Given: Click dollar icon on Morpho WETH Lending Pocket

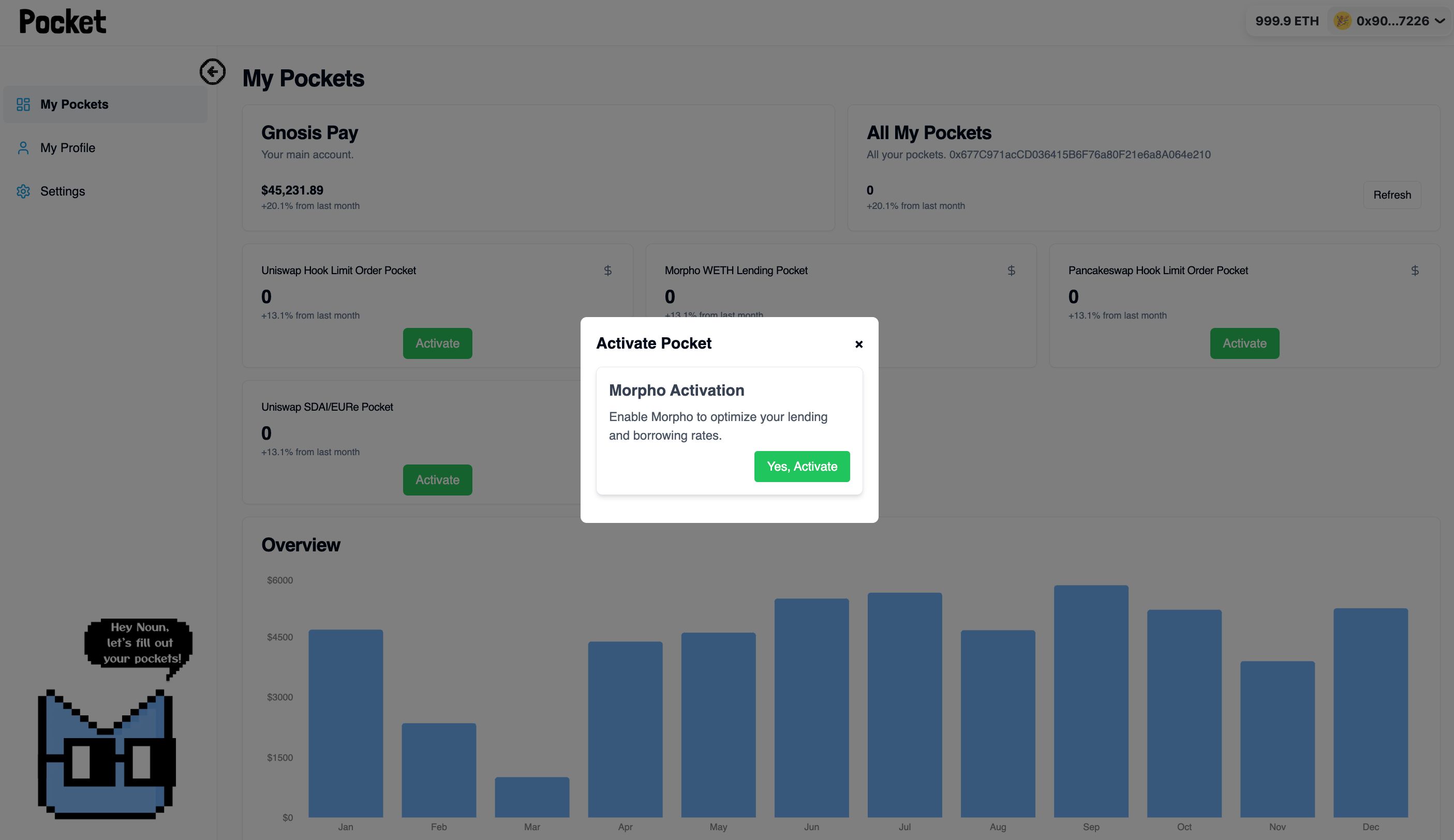Looking at the screenshot, I should click(x=1011, y=271).
